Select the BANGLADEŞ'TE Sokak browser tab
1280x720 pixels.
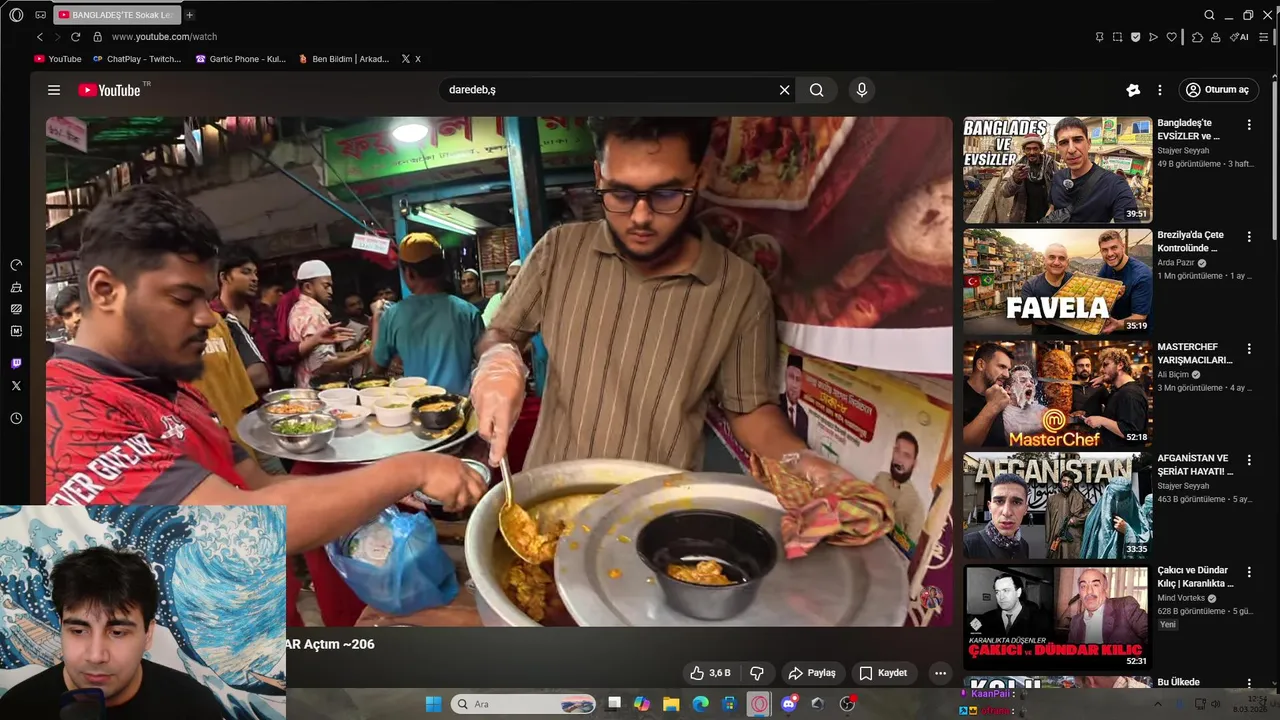pos(117,15)
